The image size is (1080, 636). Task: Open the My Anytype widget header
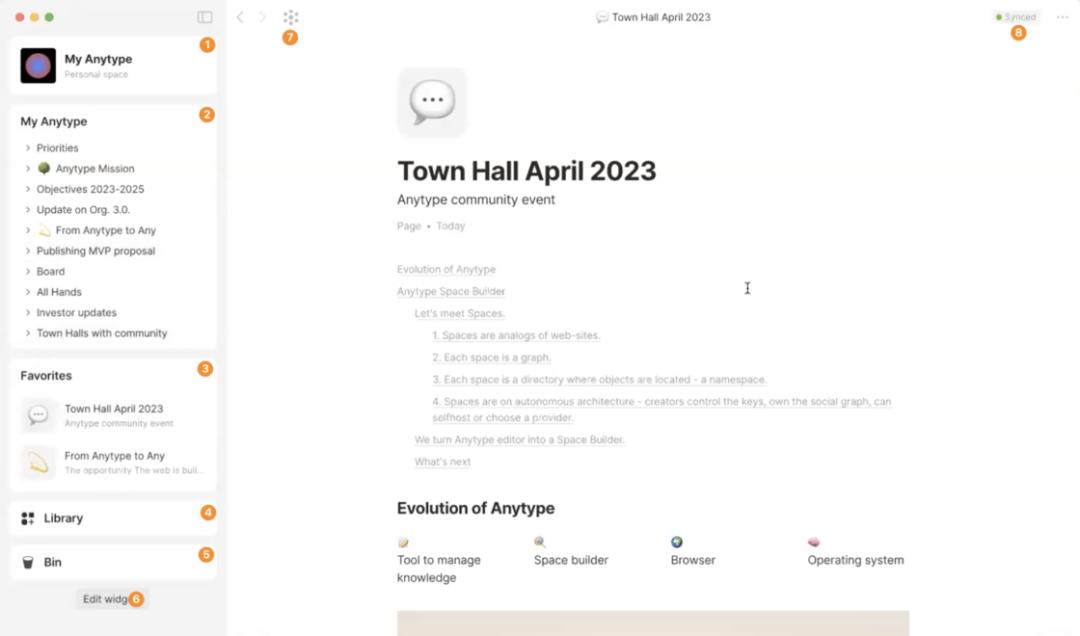[54, 121]
